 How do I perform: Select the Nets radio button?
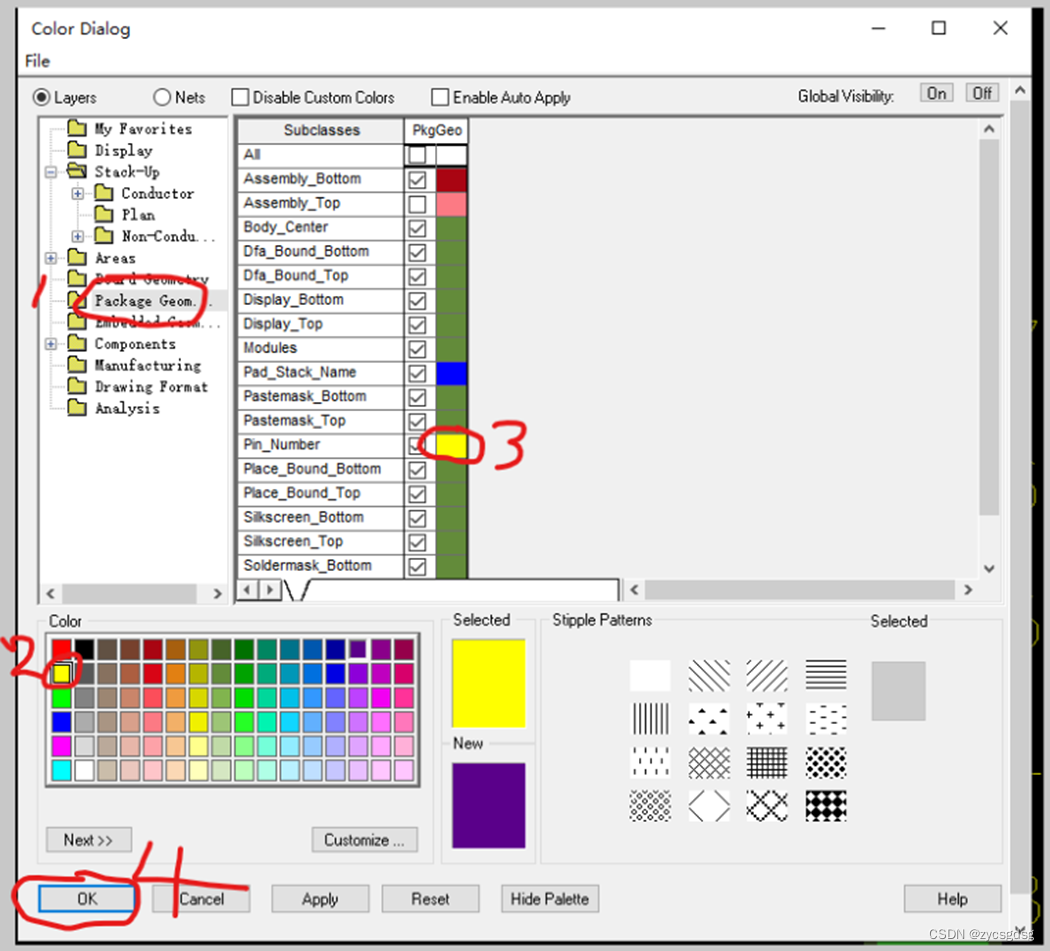162,97
